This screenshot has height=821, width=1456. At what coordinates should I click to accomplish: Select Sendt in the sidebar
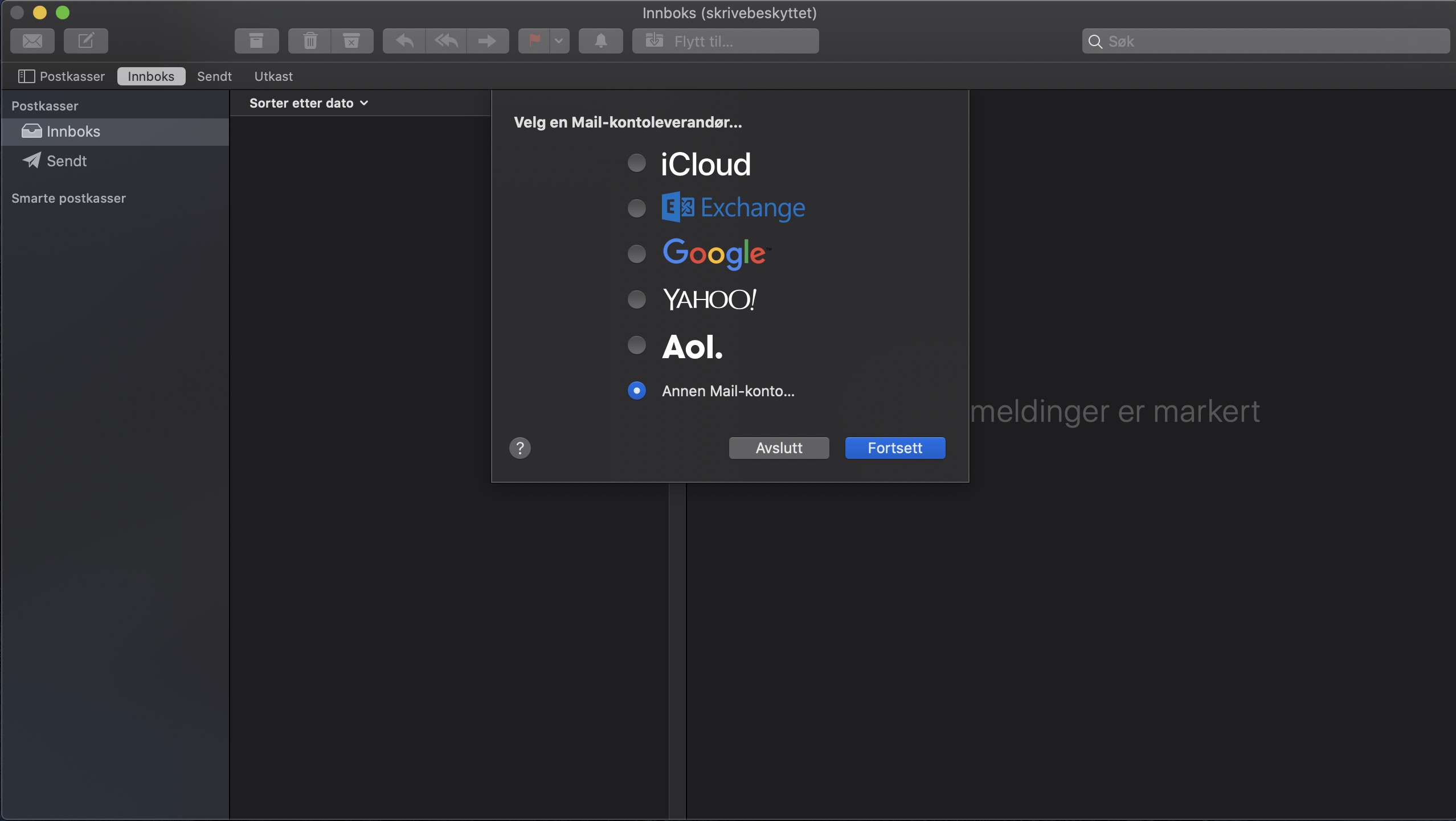pos(115,161)
